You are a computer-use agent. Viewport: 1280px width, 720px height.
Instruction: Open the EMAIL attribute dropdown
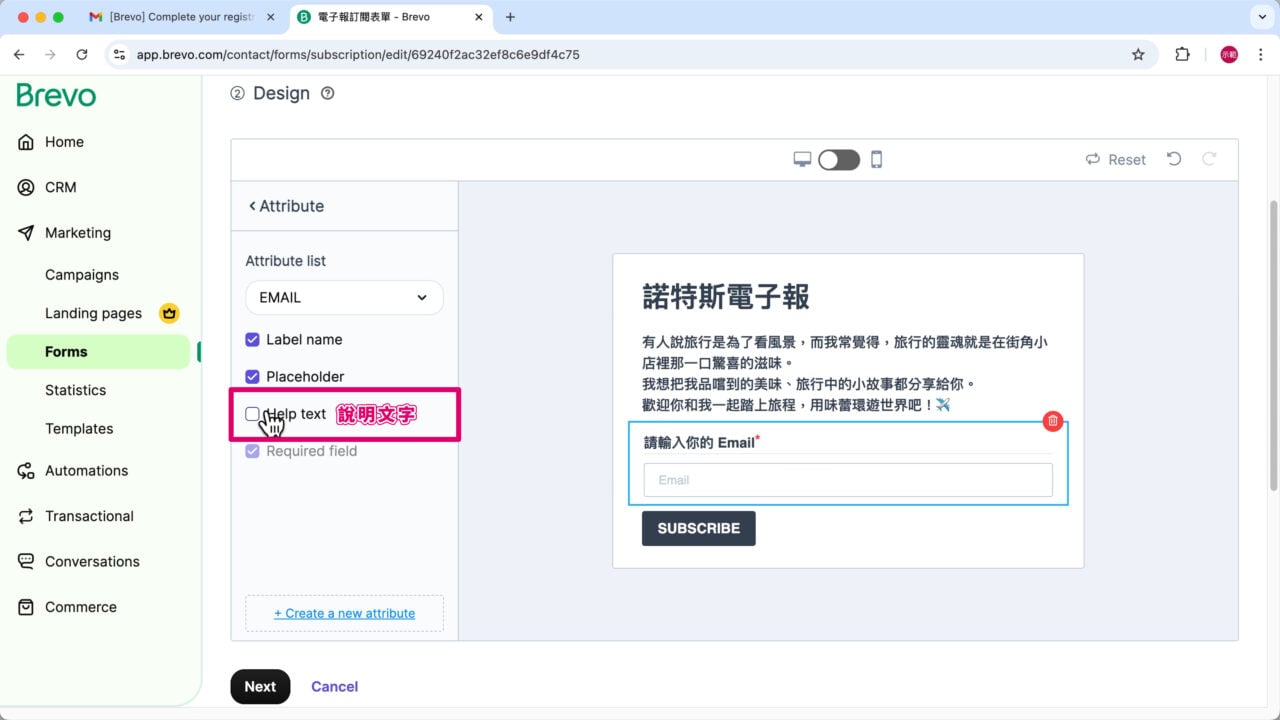click(344, 297)
